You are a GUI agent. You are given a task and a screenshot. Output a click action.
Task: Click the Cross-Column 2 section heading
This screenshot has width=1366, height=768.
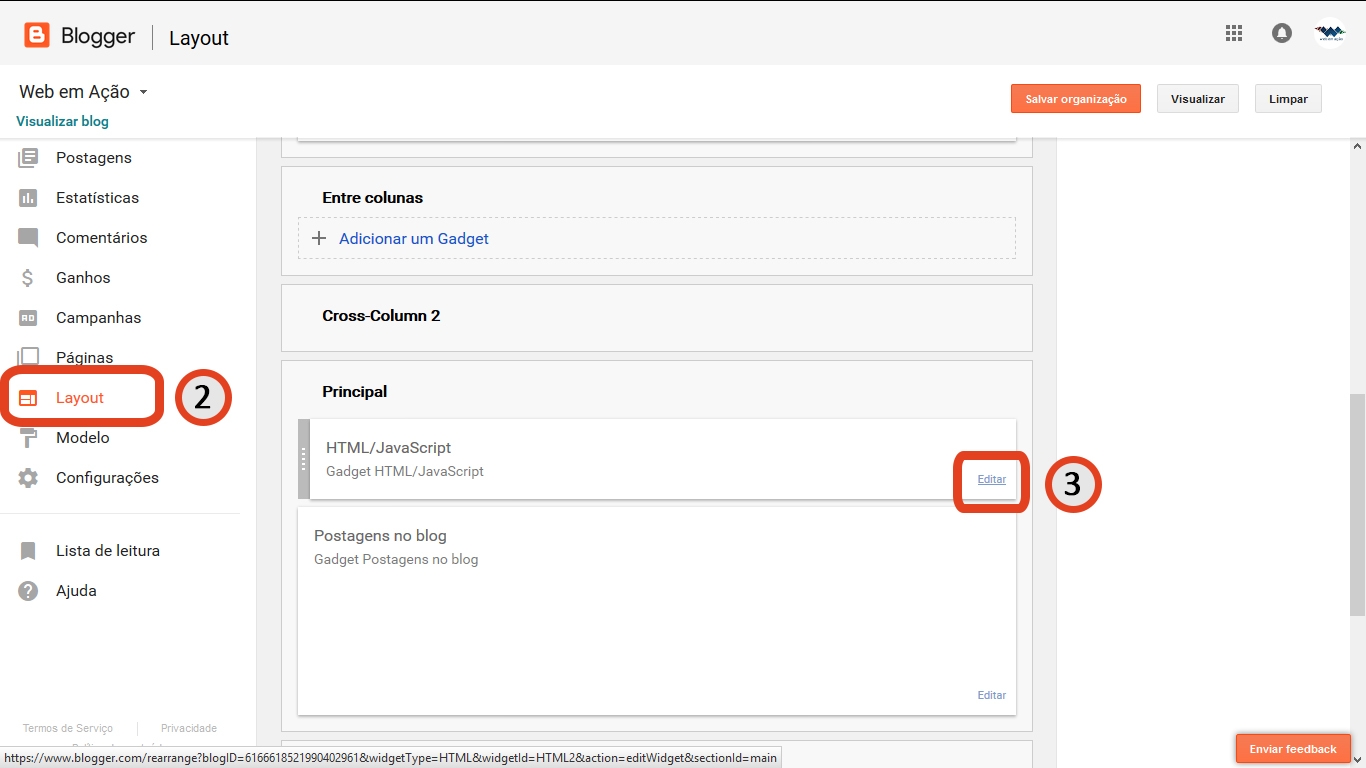click(x=381, y=316)
